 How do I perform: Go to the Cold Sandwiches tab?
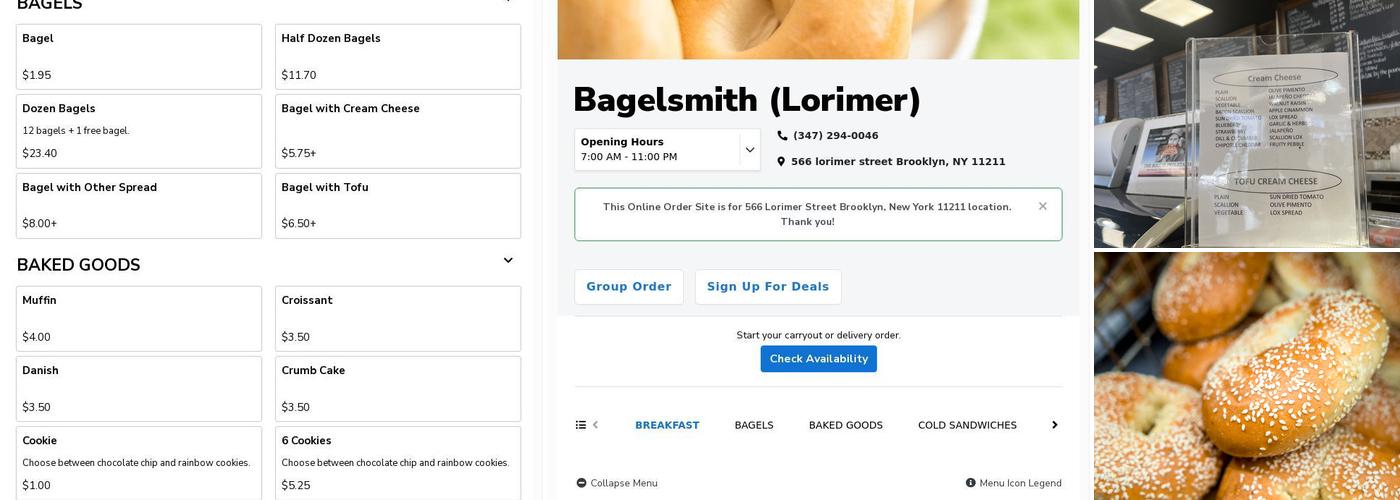click(x=967, y=425)
